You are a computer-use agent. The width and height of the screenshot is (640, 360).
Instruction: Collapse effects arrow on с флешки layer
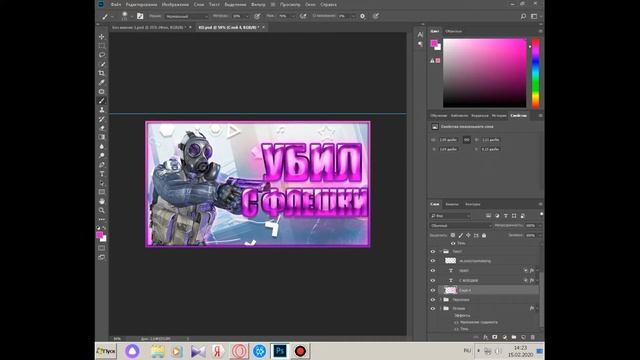pos(537,280)
